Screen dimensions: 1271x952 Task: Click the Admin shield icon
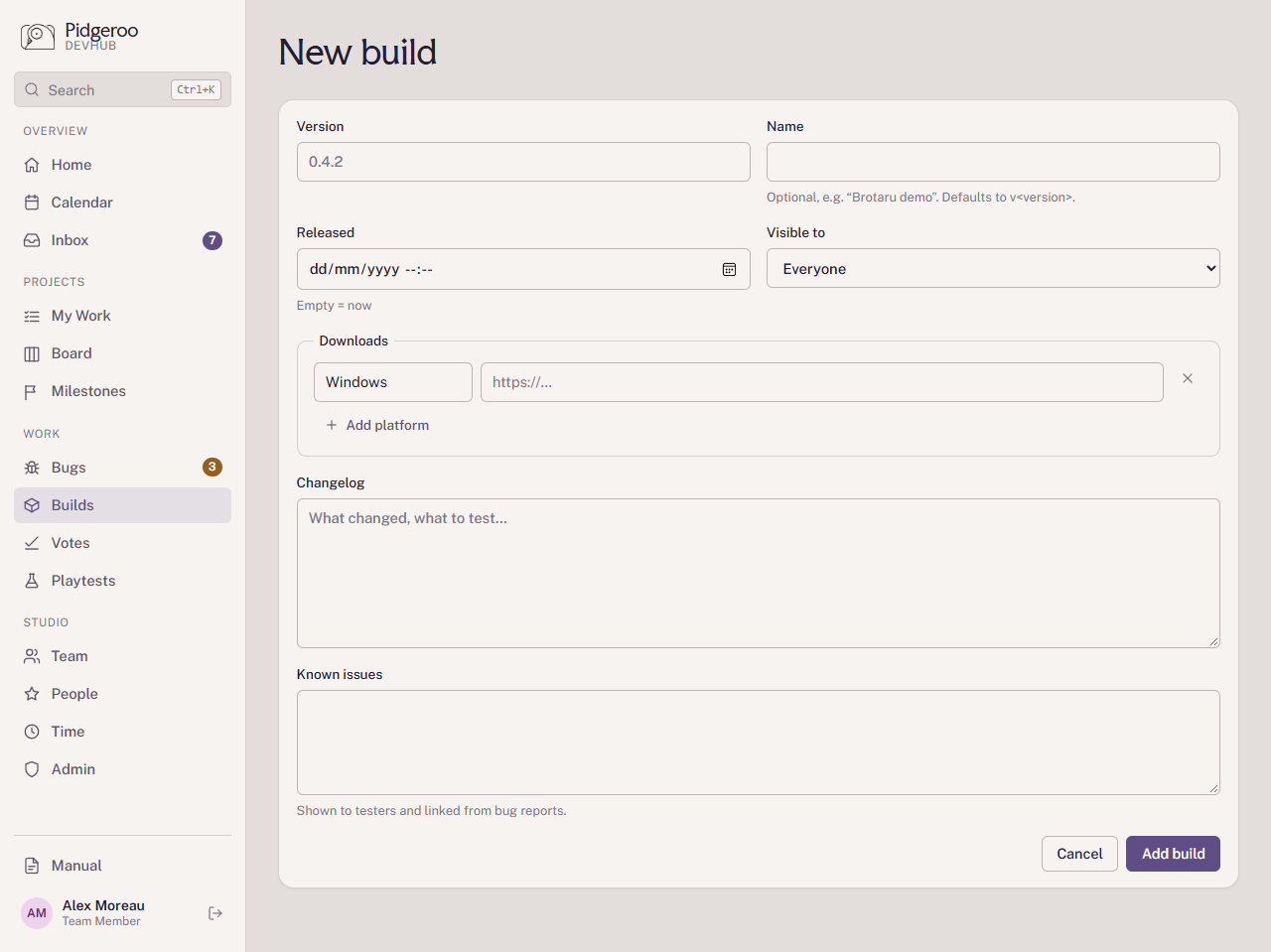(32, 769)
